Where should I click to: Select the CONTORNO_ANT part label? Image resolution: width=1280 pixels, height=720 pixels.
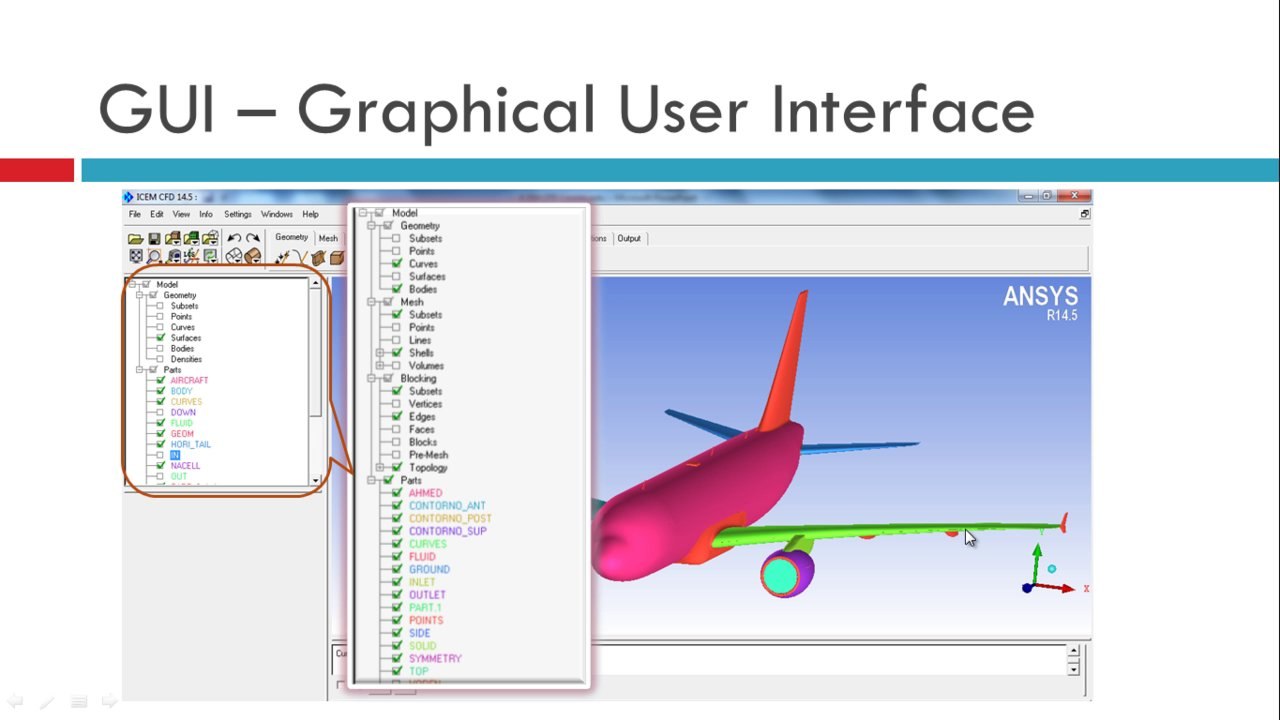[447, 506]
